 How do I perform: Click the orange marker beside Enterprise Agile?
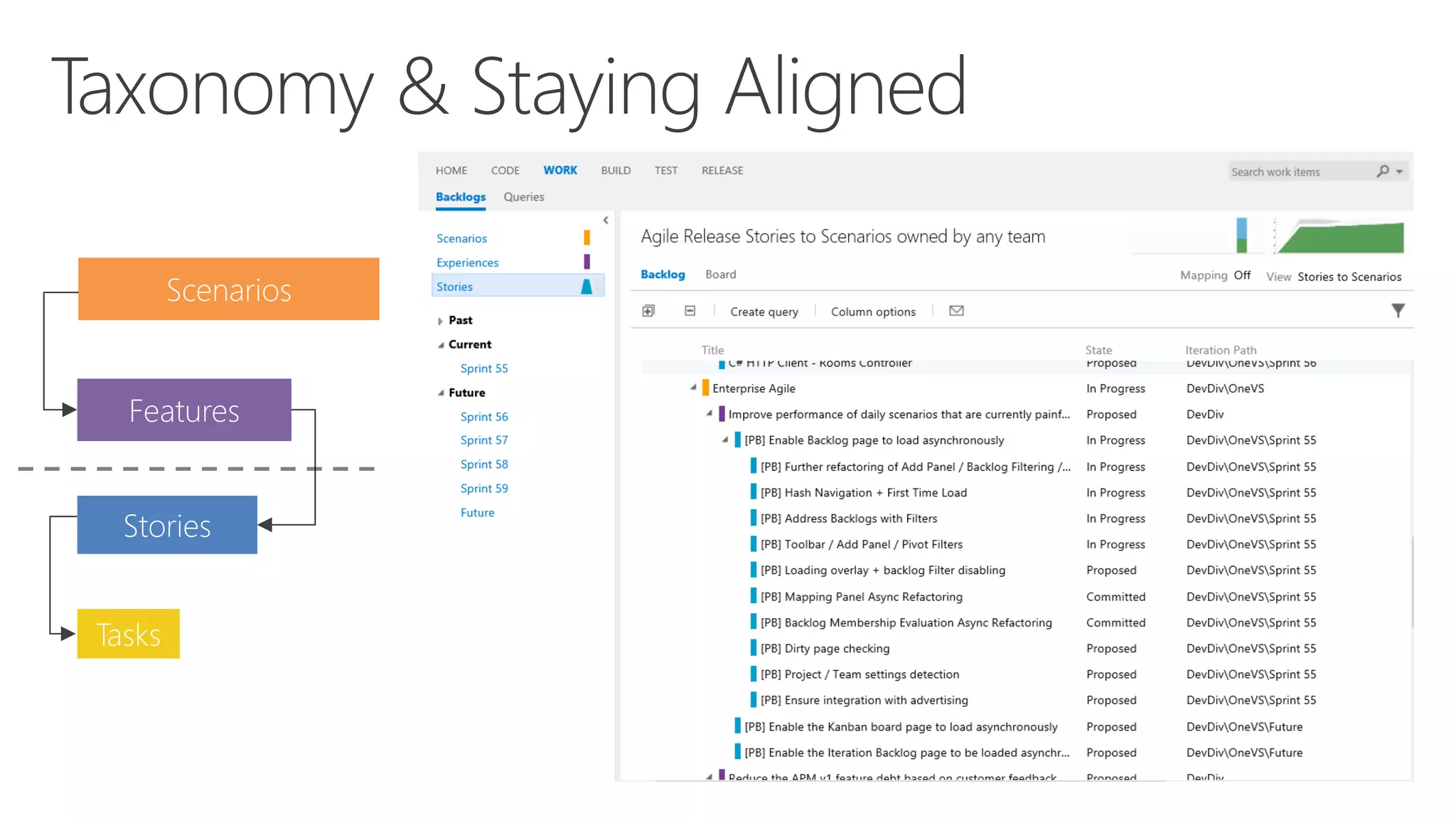[x=705, y=388]
